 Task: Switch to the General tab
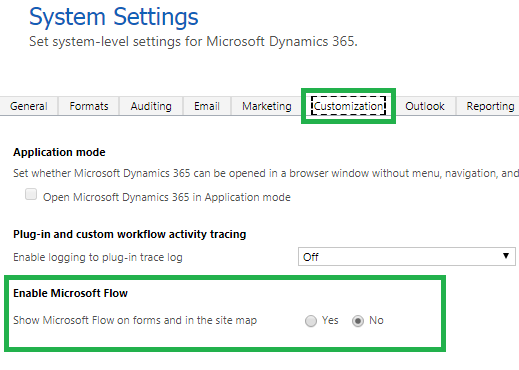coord(29,106)
